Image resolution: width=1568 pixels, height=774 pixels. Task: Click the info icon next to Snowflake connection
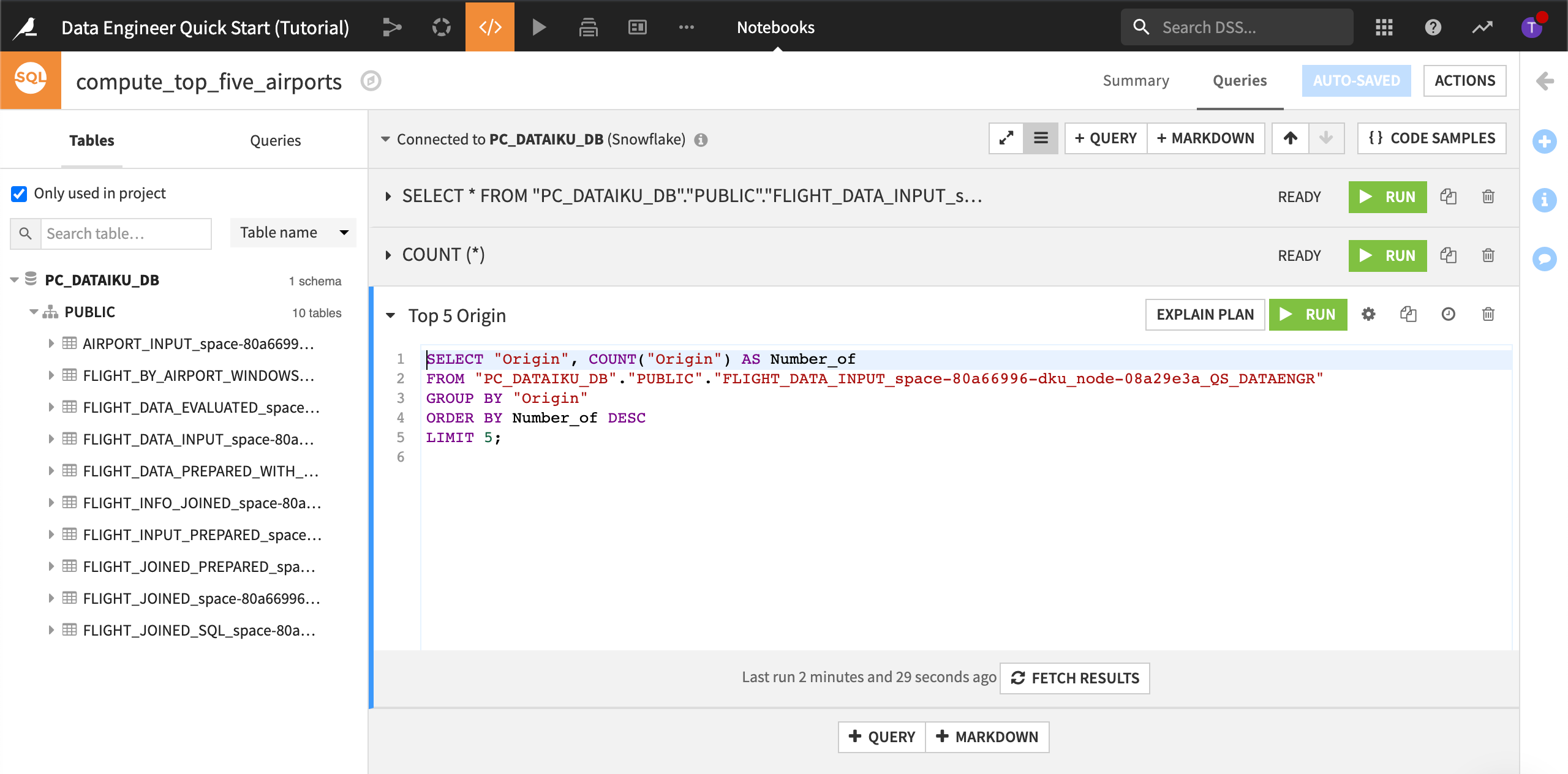701,140
